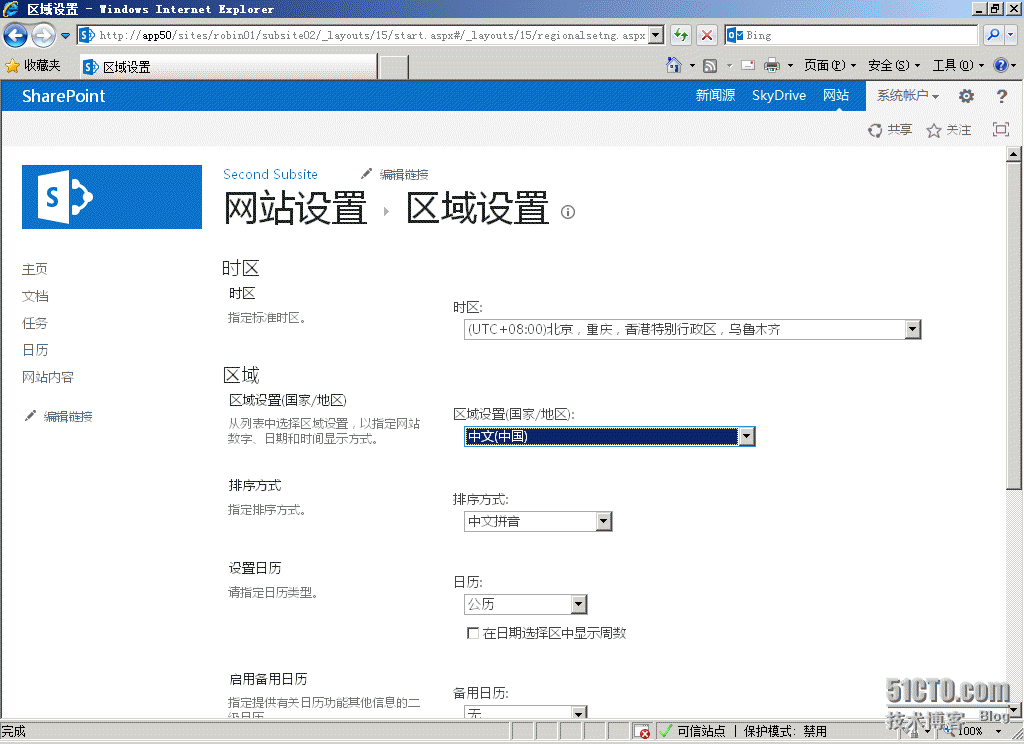The width and height of the screenshot is (1024, 744).
Task: Open the SkyDrive link
Action: (778, 95)
